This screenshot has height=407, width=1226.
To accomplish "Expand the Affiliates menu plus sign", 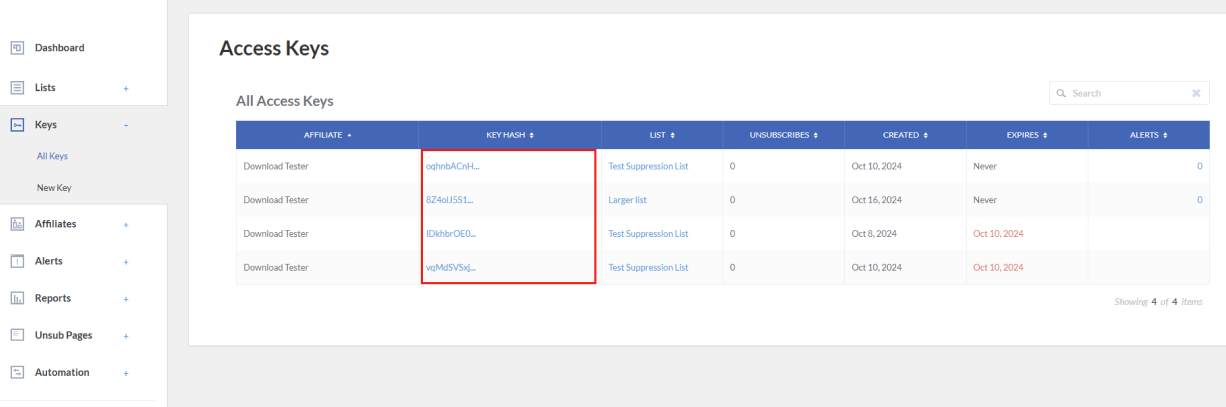I will [x=126, y=225].
